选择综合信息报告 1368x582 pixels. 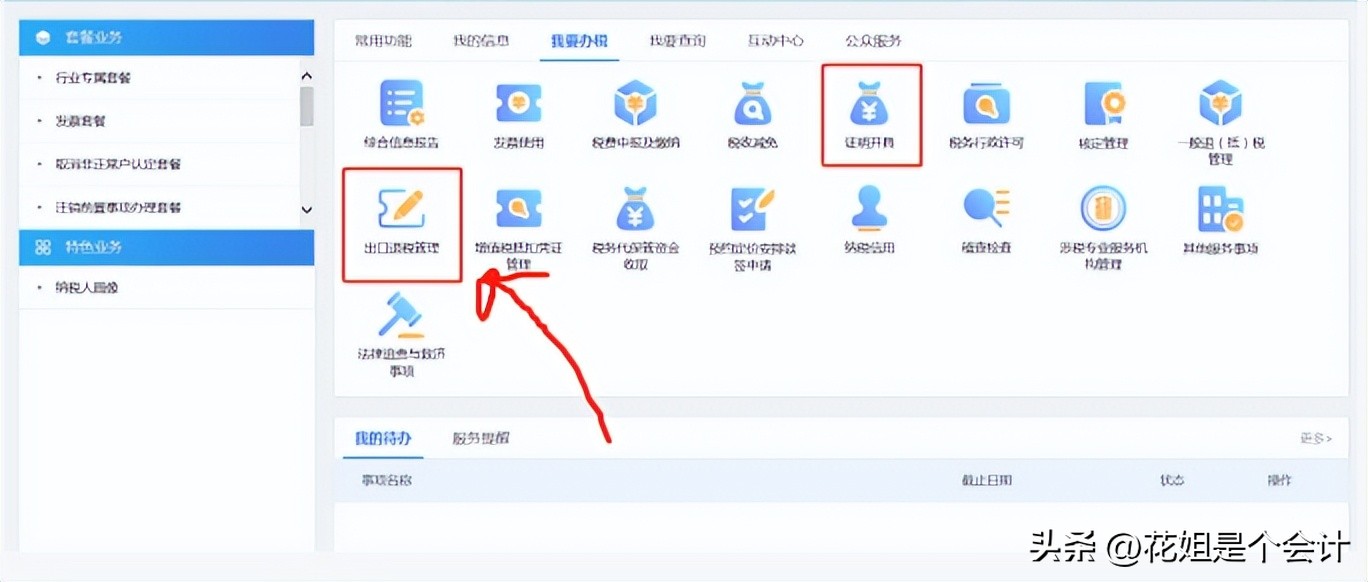(400, 110)
